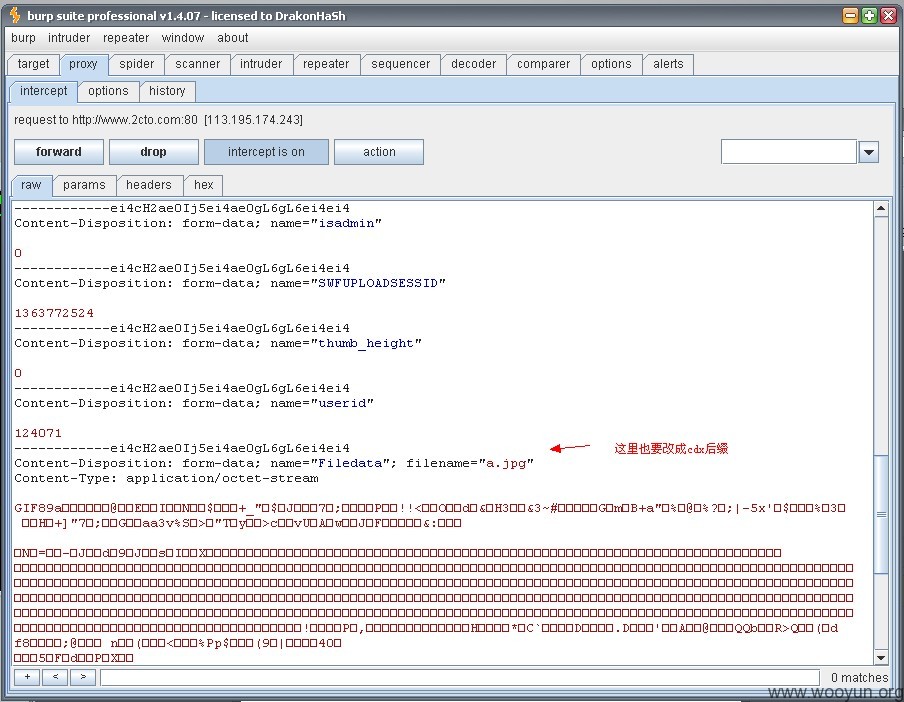Switch to the params view tab
This screenshot has width=904, height=702.
click(x=84, y=185)
